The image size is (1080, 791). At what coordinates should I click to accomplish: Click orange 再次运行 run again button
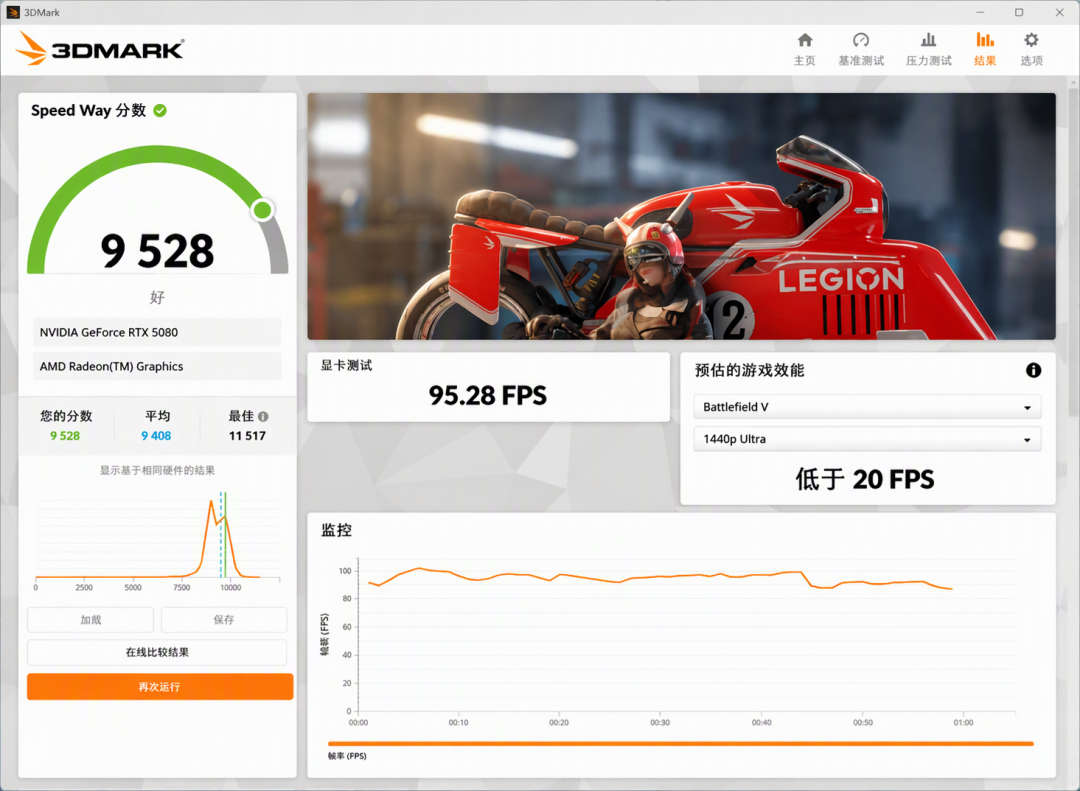point(160,686)
